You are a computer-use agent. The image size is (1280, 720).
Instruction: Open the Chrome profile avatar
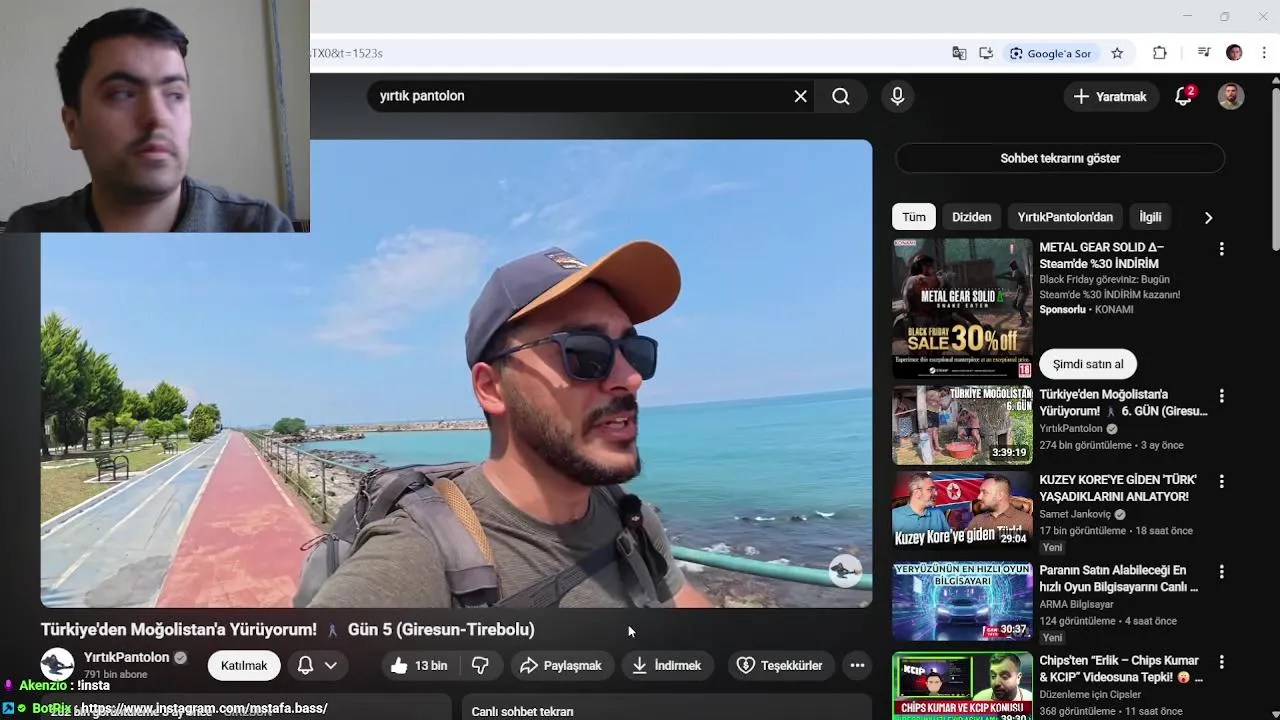coord(1234,53)
